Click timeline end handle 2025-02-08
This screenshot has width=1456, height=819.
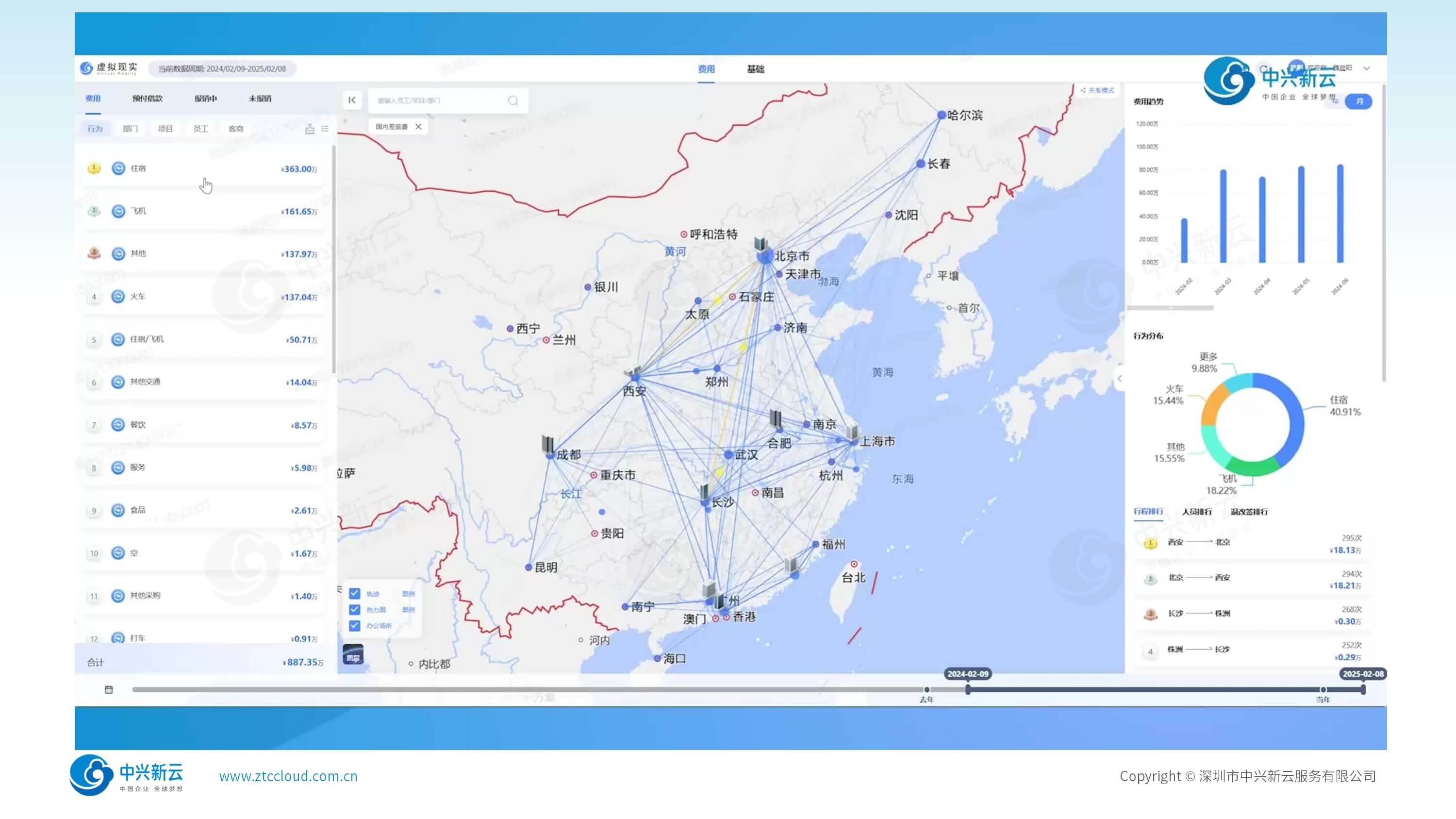point(1363,689)
